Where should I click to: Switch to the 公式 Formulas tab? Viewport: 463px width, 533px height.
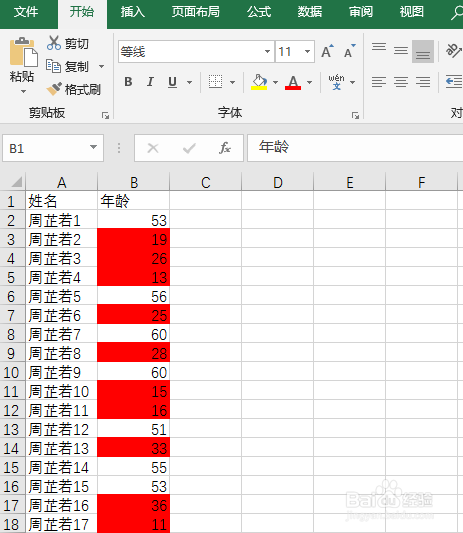[259, 12]
